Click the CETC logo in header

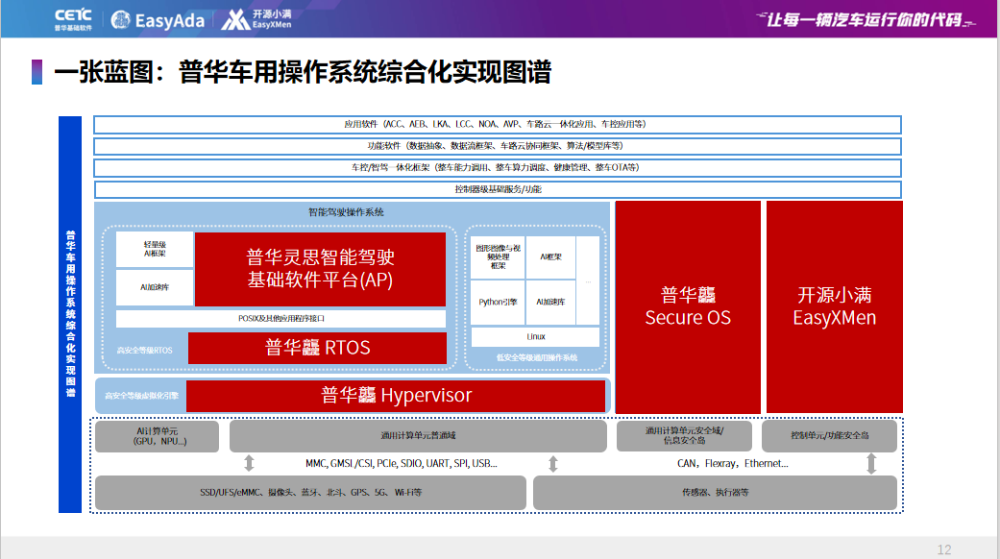coord(73,20)
